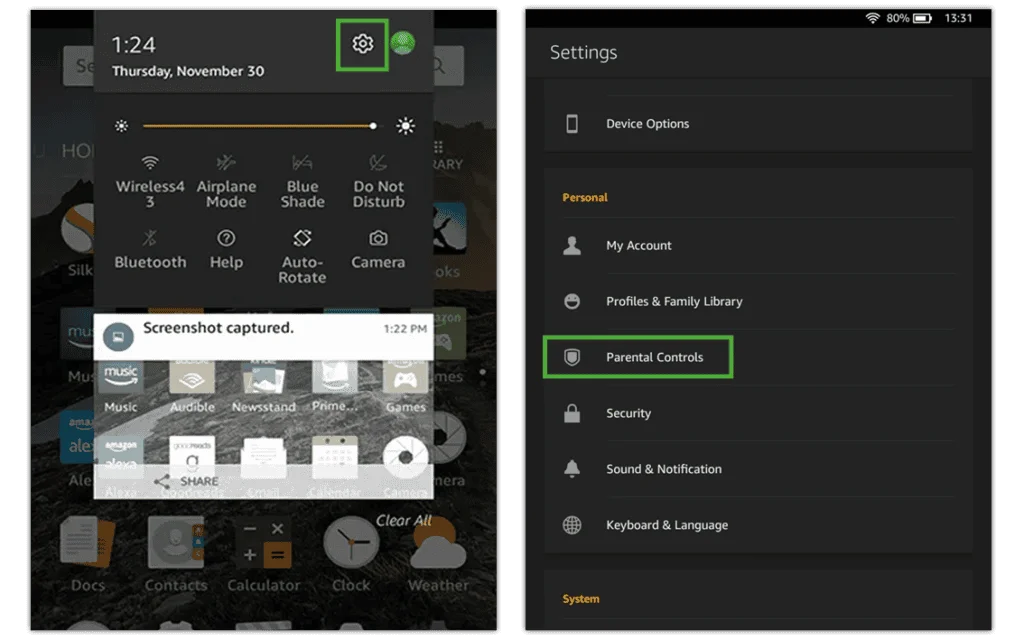This screenshot has width=1024, height=640.
Task: Open the Contacts app
Action: tap(176, 554)
